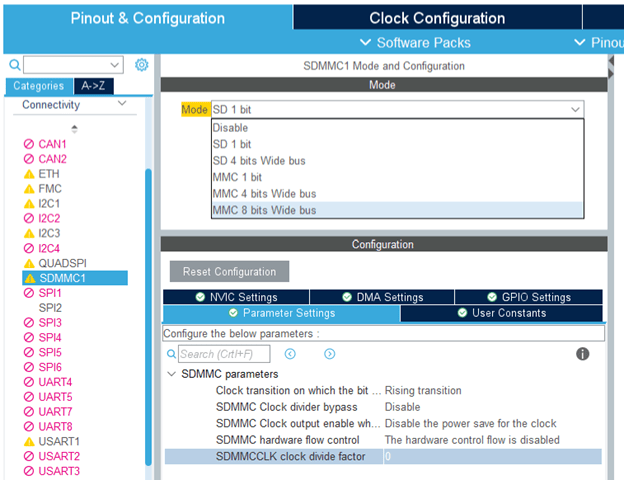Click the magnifier icon in parameter search
The width and height of the screenshot is (624, 480).
click(171, 354)
